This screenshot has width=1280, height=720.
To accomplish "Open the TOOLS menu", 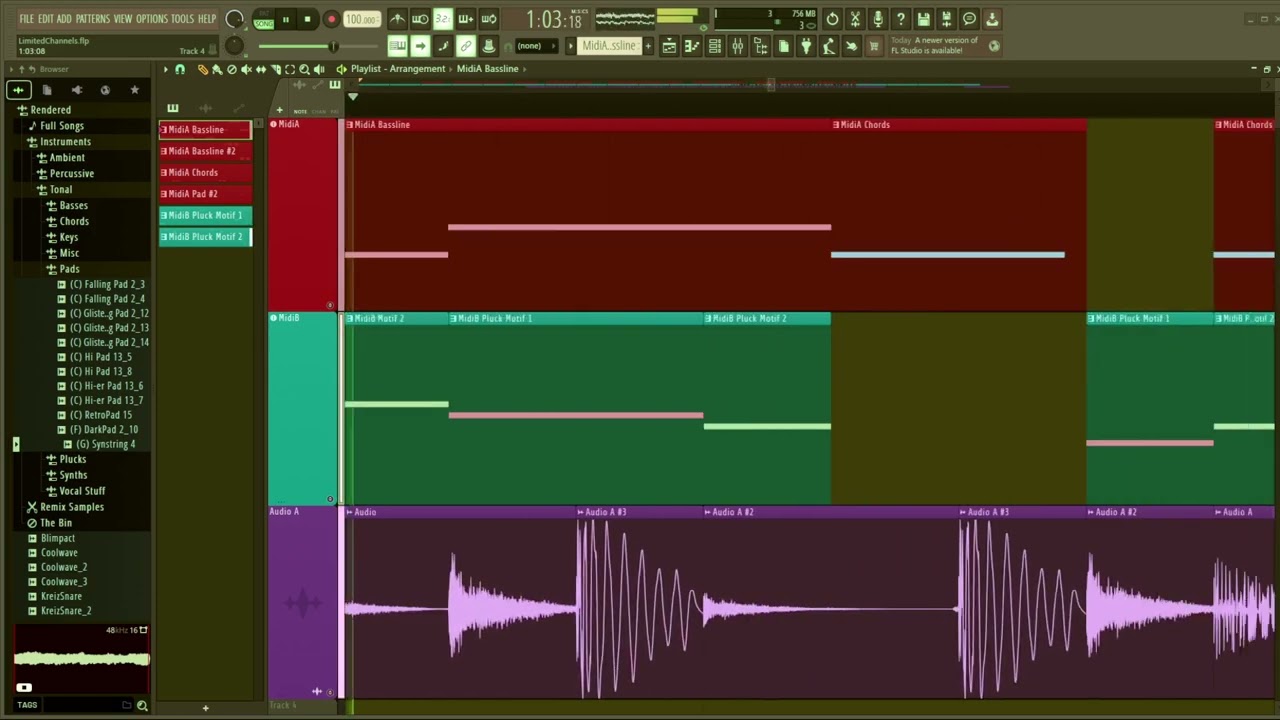I will (x=182, y=19).
